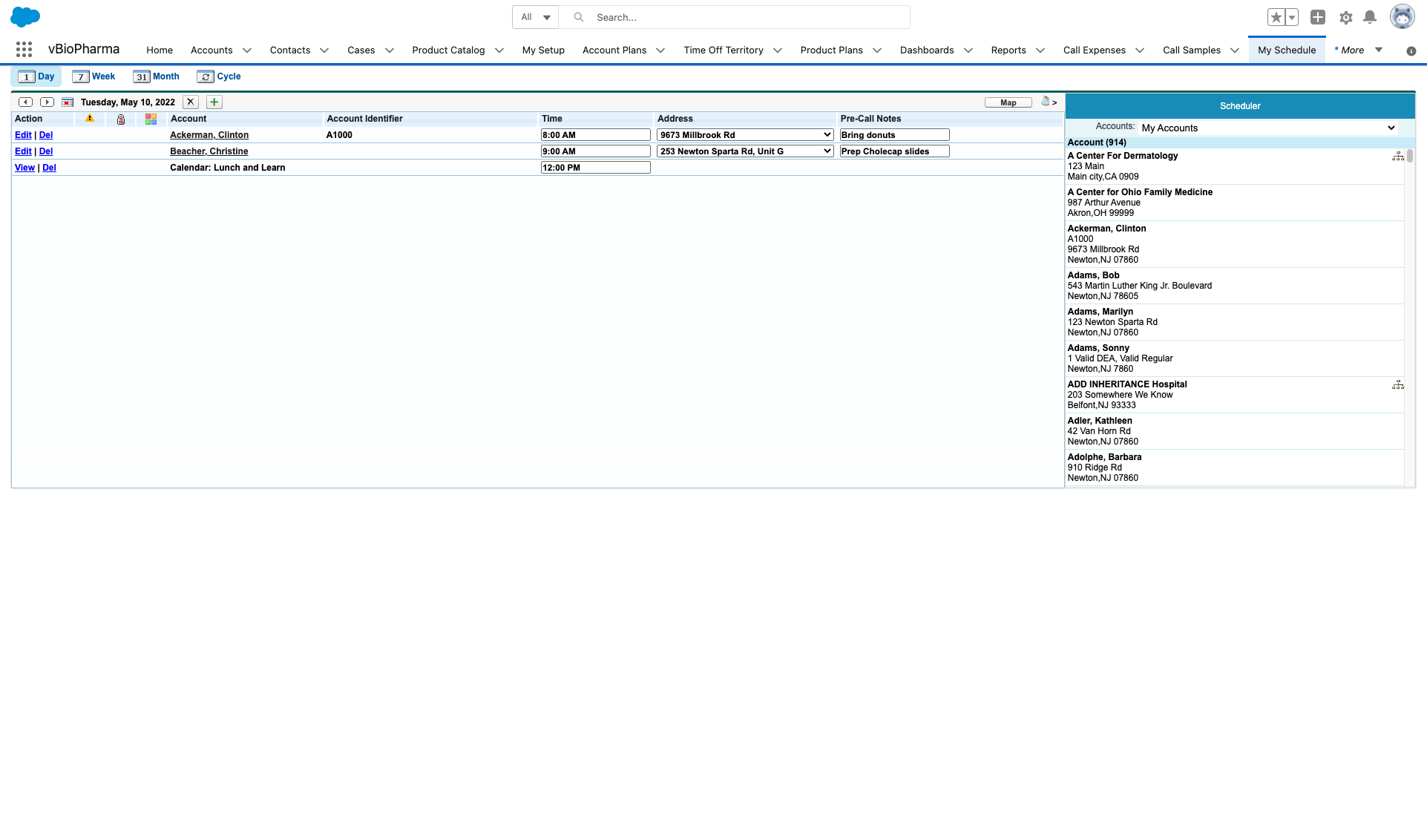The height and width of the screenshot is (840, 1427).
Task: Open the favorites list dropdown arrow
Action: click(x=1292, y=17)
